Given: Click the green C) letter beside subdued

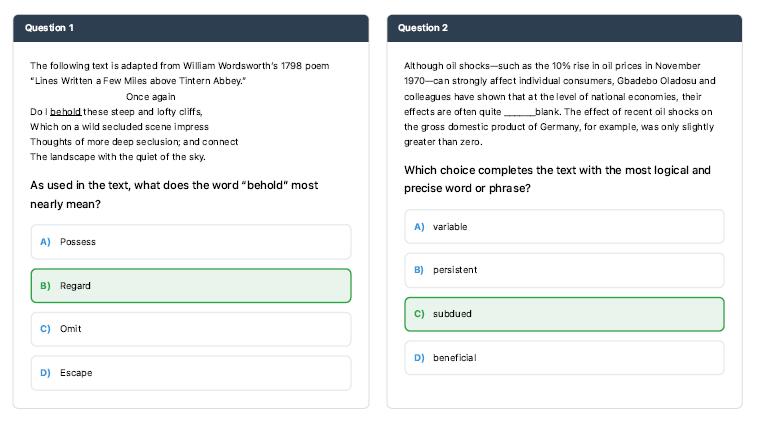Looking at the screenshot, I should [x=419, y=314].
